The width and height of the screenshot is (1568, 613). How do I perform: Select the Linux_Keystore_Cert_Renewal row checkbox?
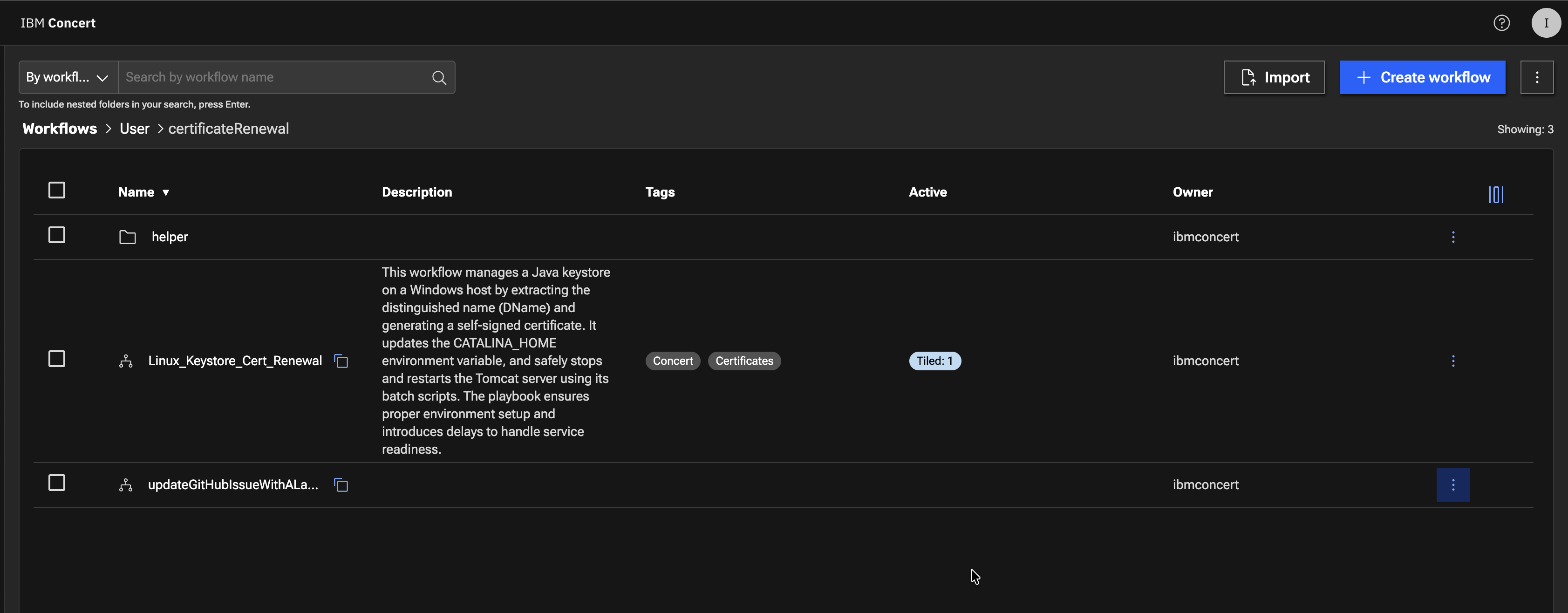click(57, 359)
